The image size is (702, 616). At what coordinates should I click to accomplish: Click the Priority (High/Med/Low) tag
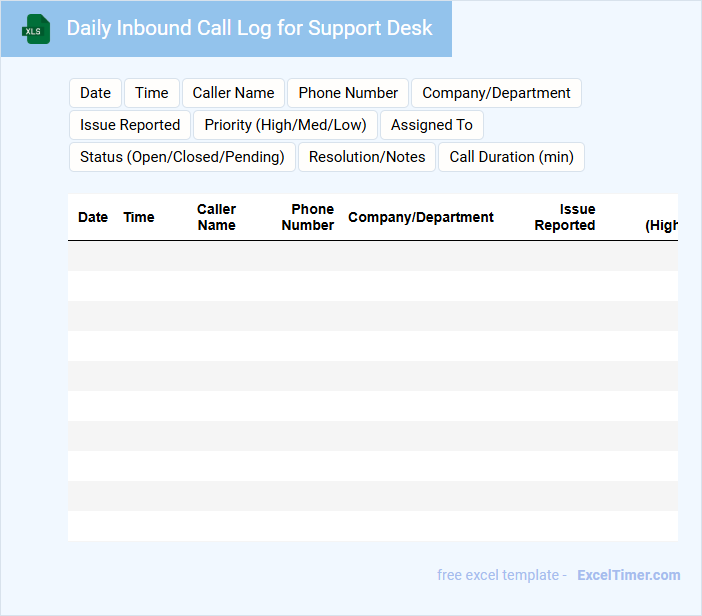pos(285,125)
